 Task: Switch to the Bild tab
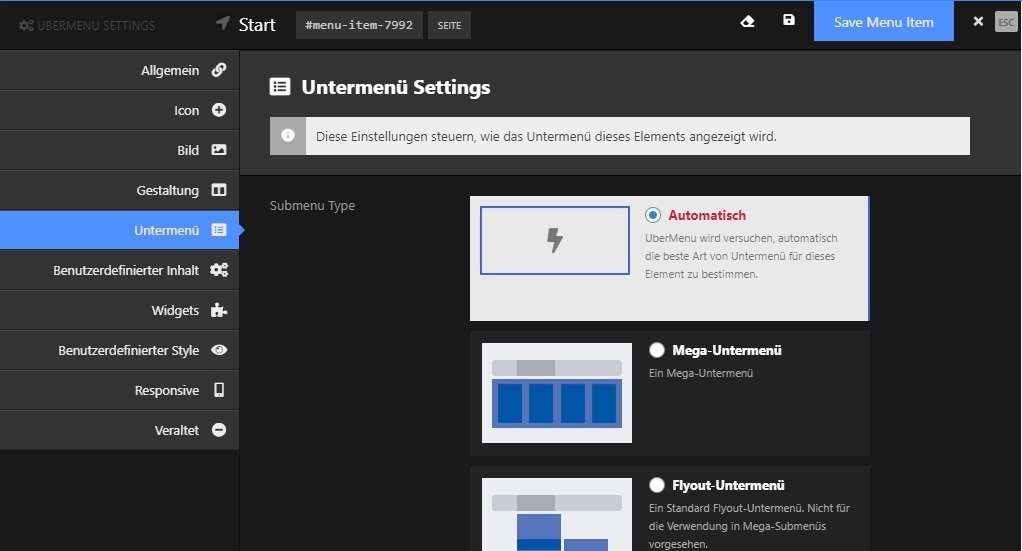[119, 150]
